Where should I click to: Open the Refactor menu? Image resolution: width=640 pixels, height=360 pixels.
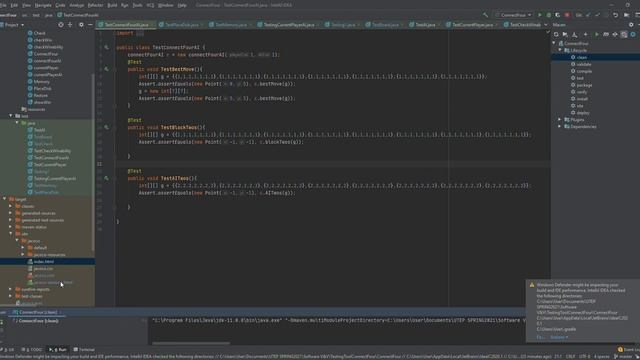point(96,5)
